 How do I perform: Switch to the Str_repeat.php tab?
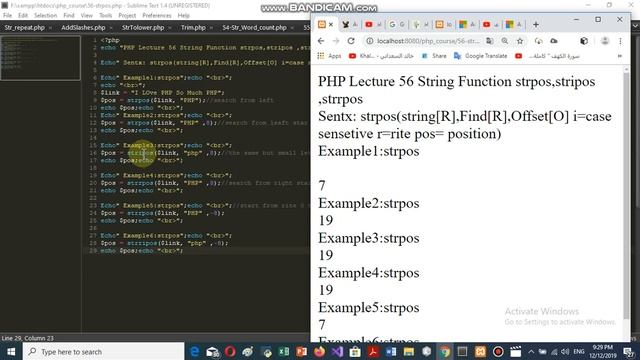pyautogui.click(x=24, y=27)
